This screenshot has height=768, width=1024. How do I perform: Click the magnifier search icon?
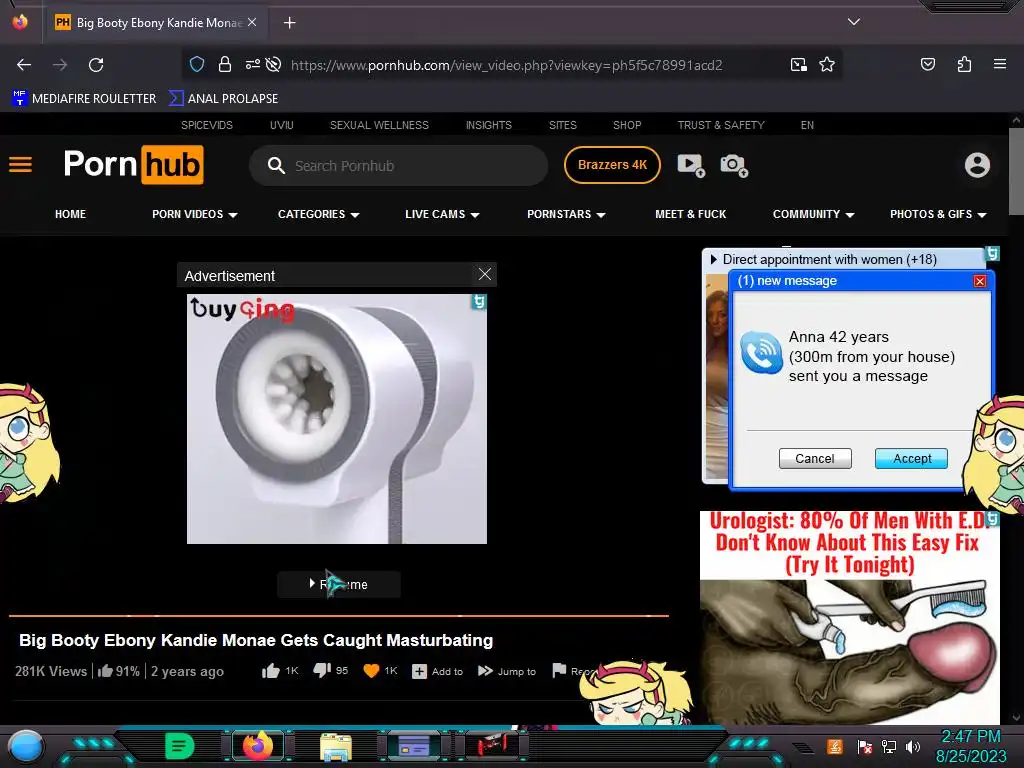(276, 166)
